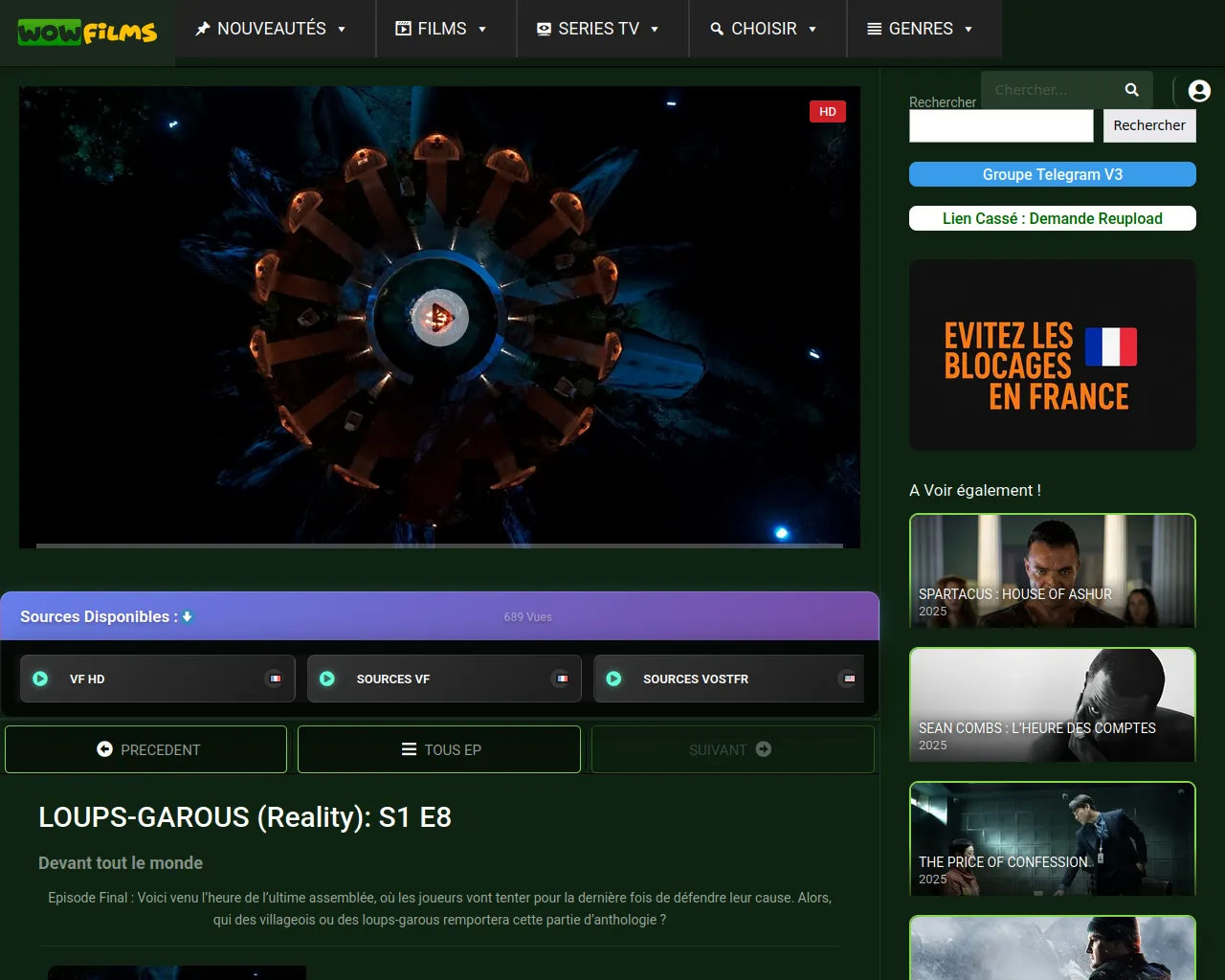The image size is (1225, 980).
Task: Click the pin icon beside NOUVEAUTÉS
Action: (x=203, y=29)
